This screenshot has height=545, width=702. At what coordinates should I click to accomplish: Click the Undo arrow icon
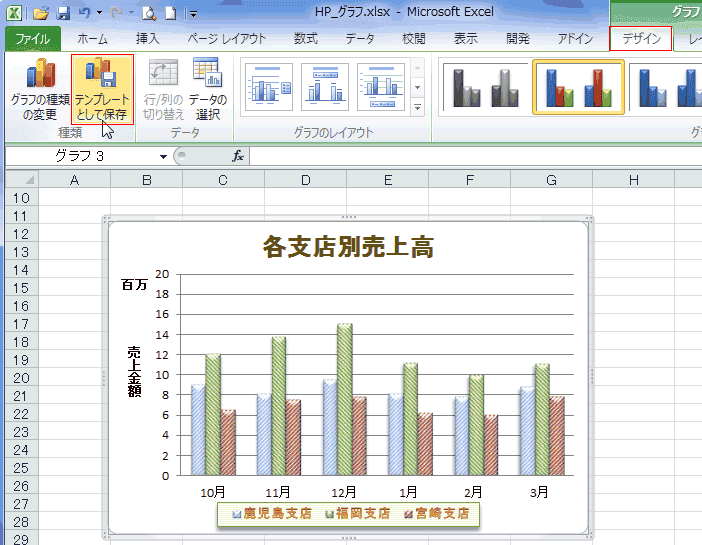(84, 13)
